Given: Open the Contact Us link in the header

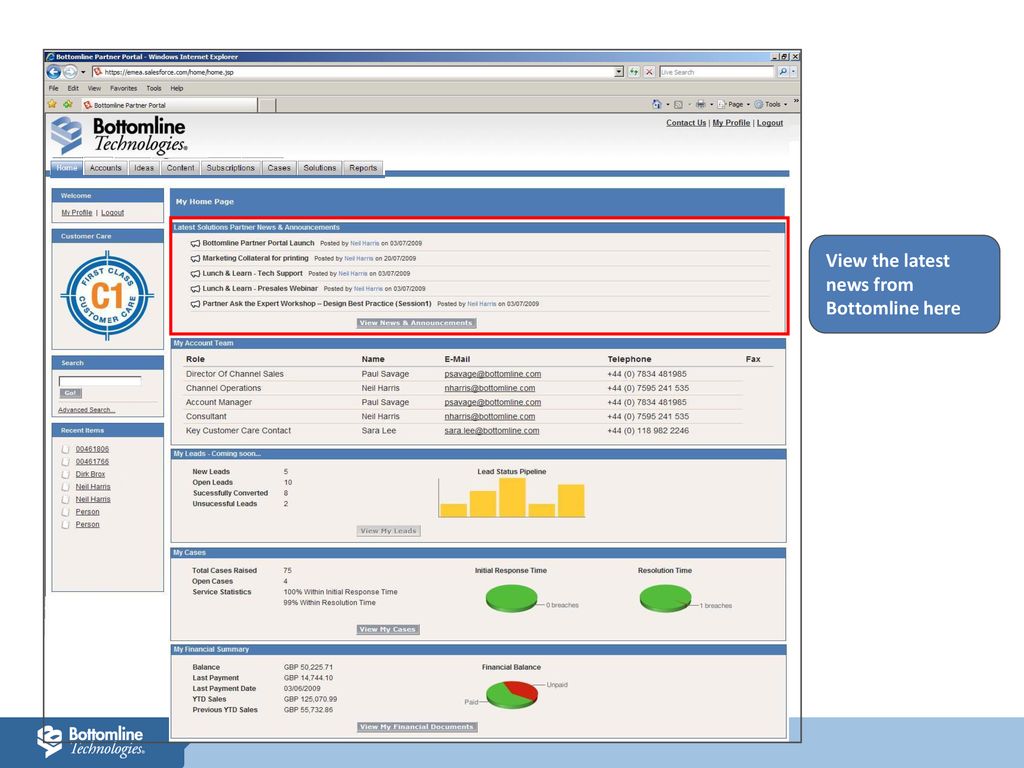Looking at the screenshot, I should click(686, 123).
